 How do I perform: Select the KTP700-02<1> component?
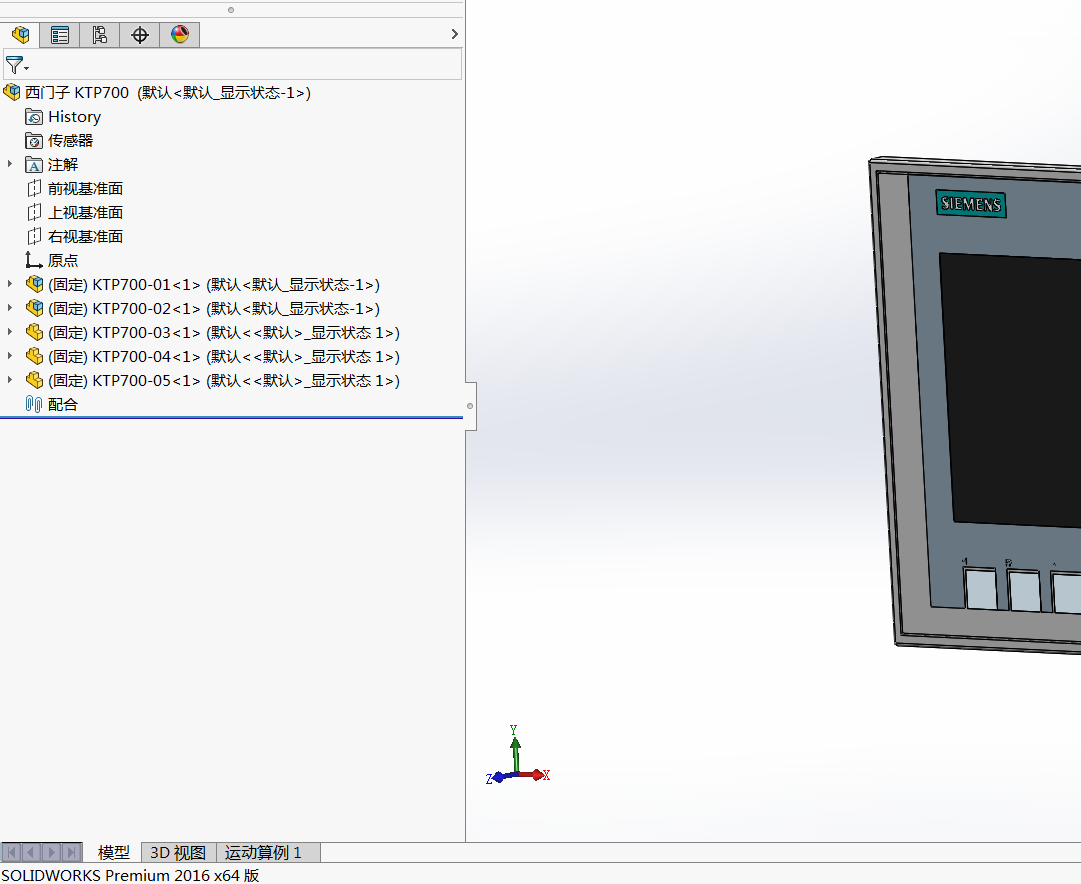[214, 309]
